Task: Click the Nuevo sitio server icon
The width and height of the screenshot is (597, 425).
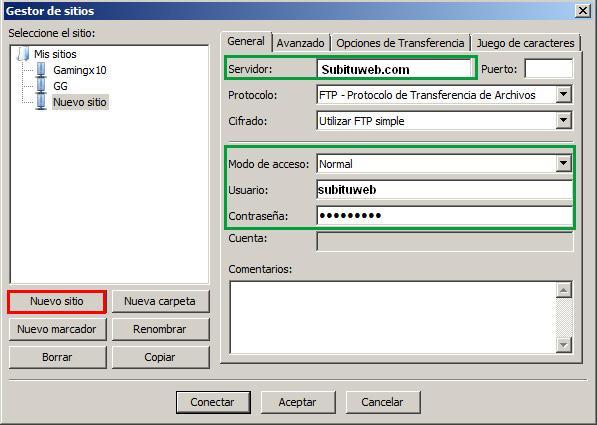Action: pyautogui.click(x=41, y=102)
